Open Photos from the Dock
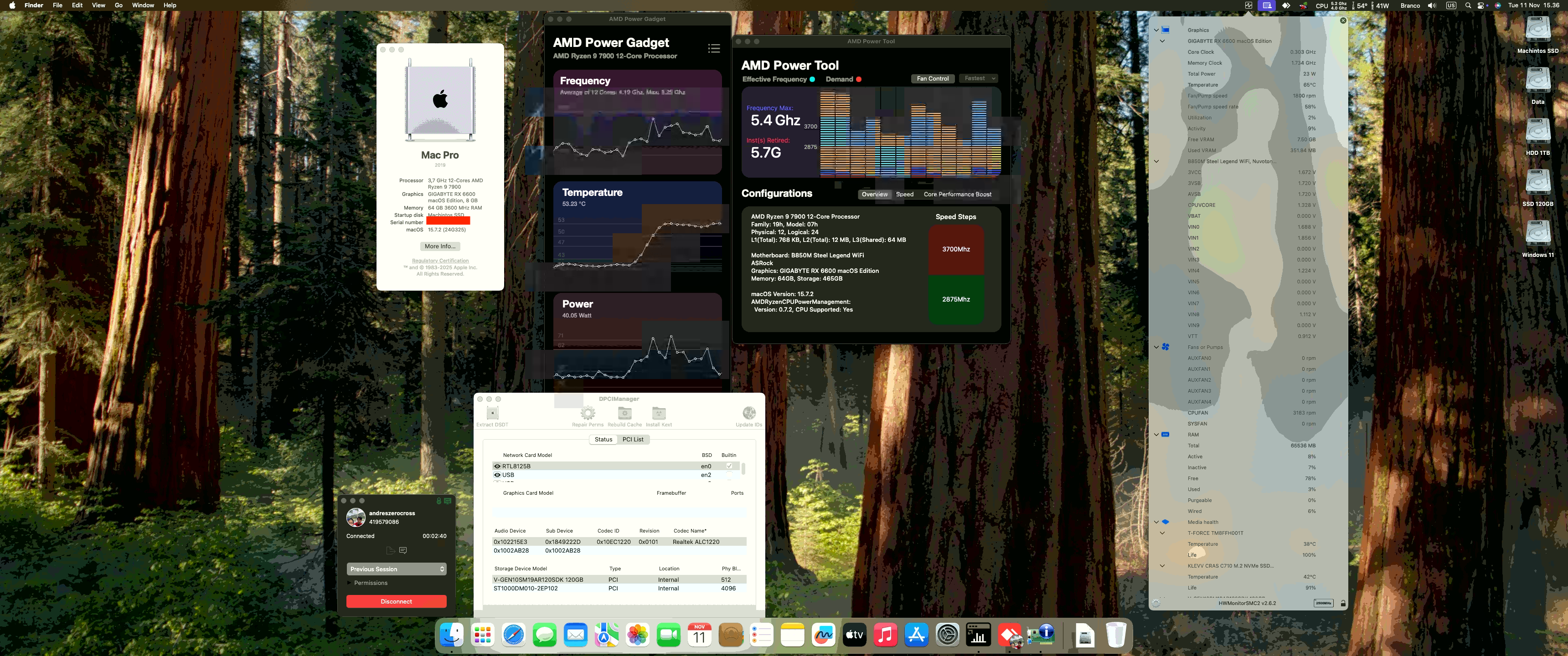The width and height of the screenshot is (1568, 656). (637, 635)
